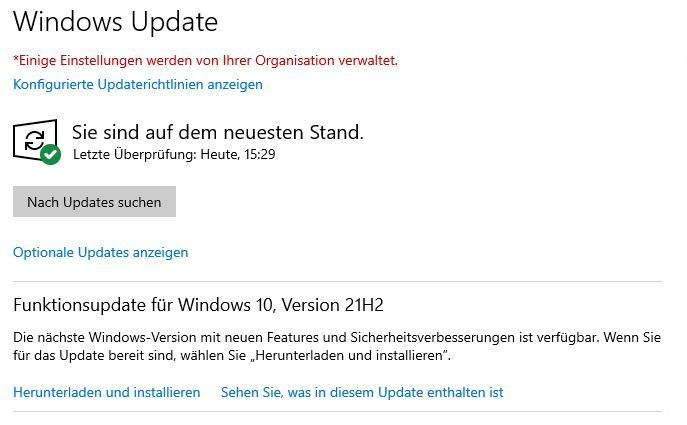This screenshot has width=687, height=425.
Task: Open Sehen Sie, was in diesem Update enthalten ist
Action: pos(362,392)
